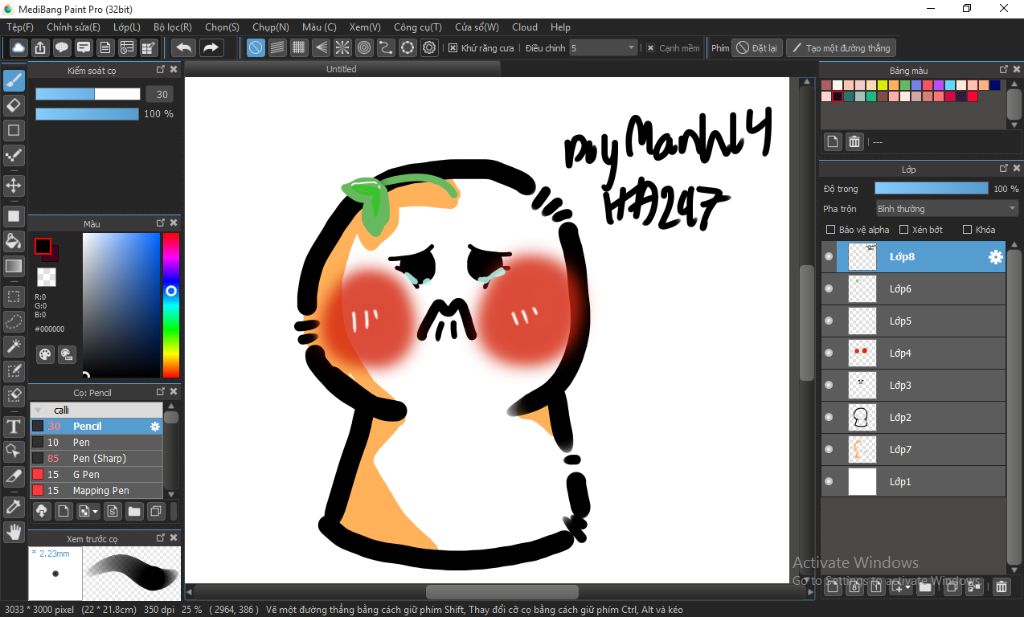This screenshot has width=1024, height=617.
Task: Select the G Pen brush
Action: pyautogui.click(x=97, y=475)
